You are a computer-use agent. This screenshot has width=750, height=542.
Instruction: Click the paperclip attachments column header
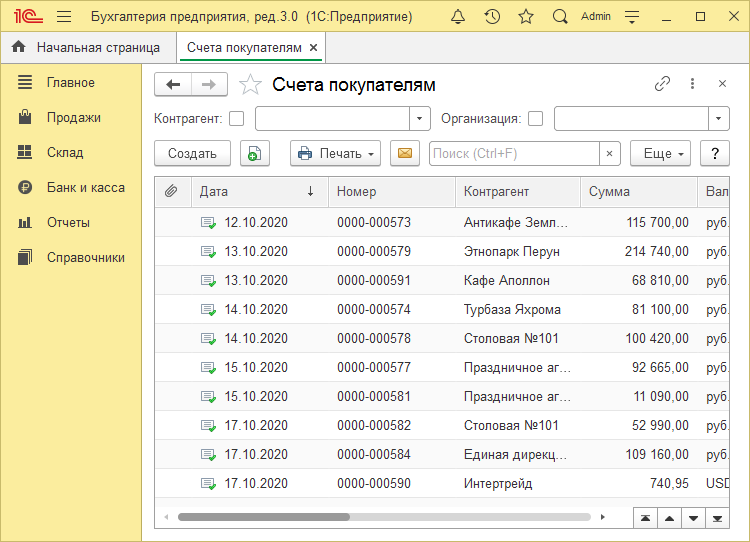click(x=171, y=191)
